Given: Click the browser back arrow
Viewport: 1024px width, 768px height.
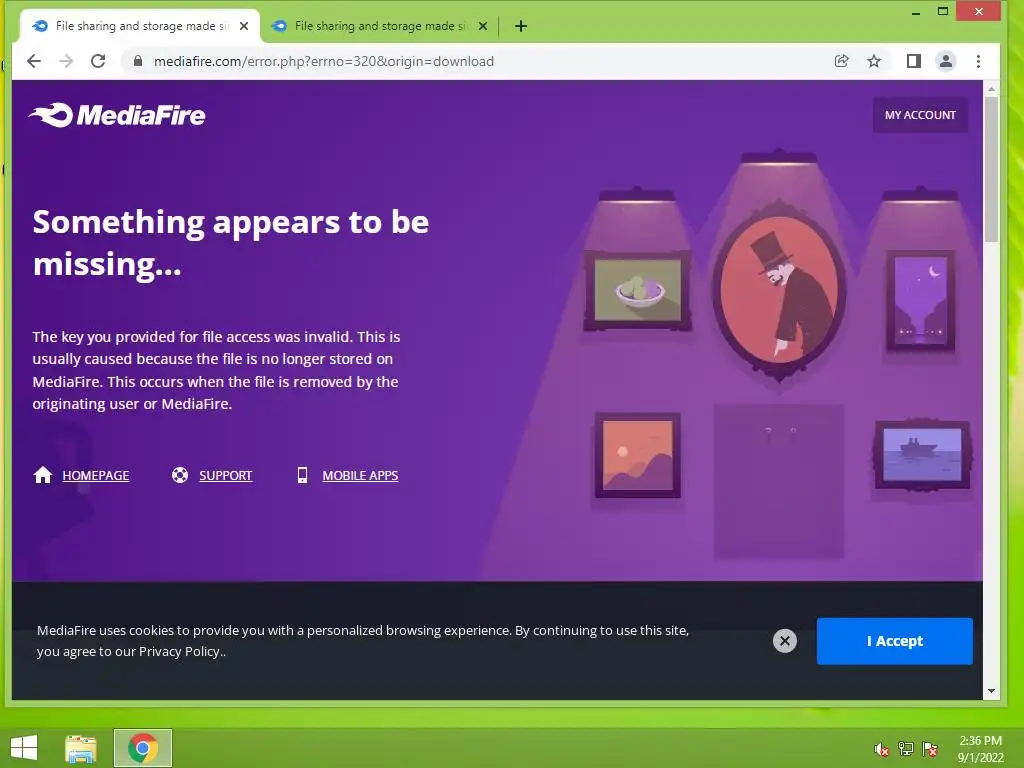Looking at the screenshot, I should point(34,61).
